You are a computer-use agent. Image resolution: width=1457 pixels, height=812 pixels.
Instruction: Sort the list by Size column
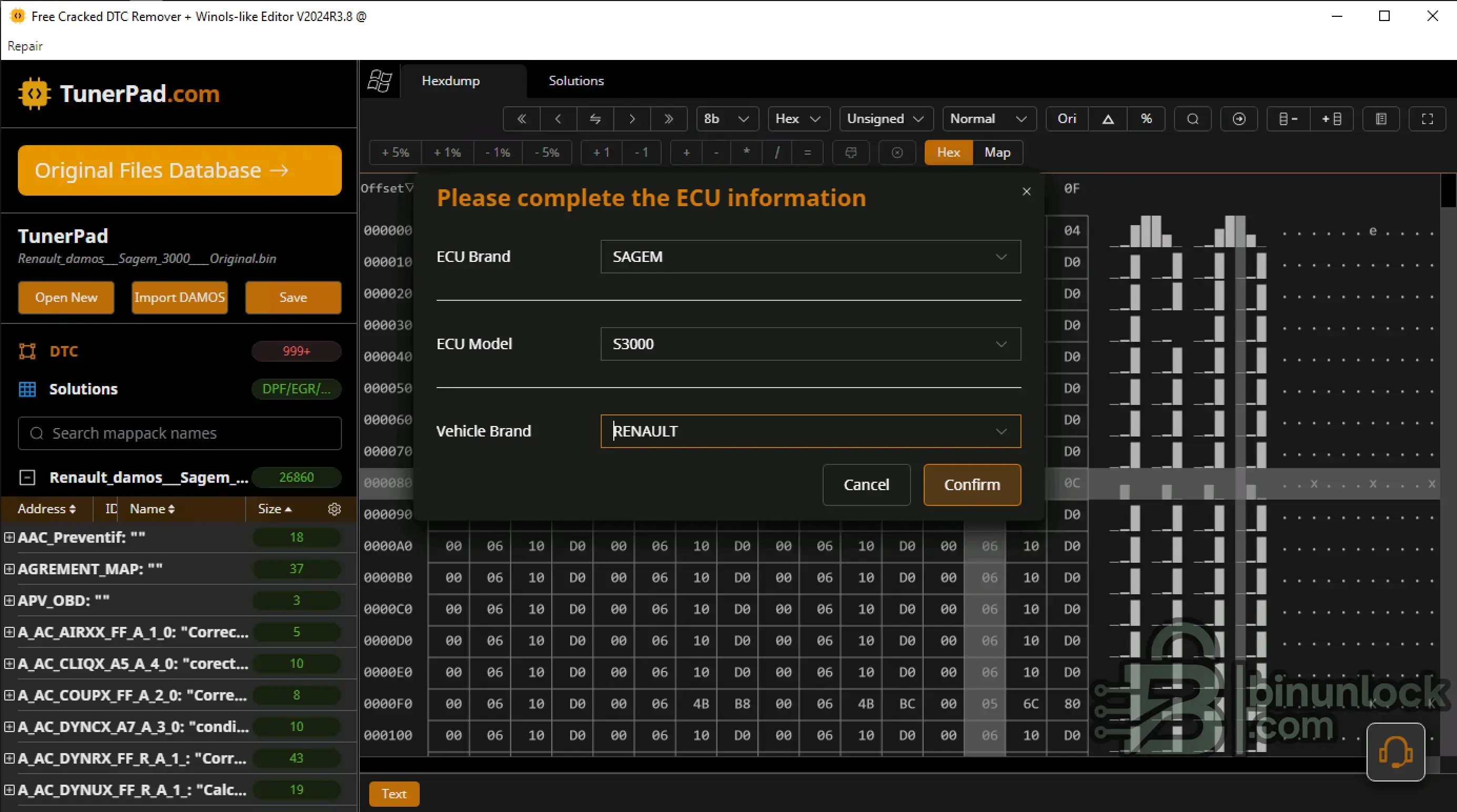(x=275, y=509)
